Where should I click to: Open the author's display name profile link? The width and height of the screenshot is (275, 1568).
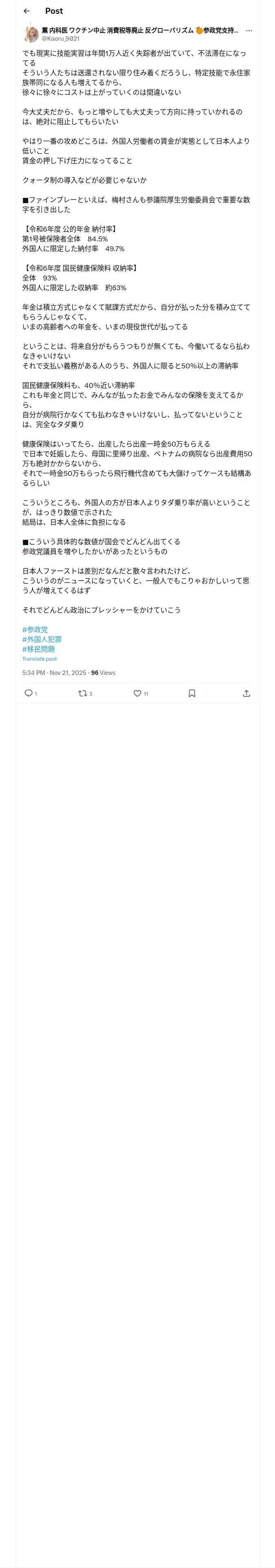click(140, 30)
